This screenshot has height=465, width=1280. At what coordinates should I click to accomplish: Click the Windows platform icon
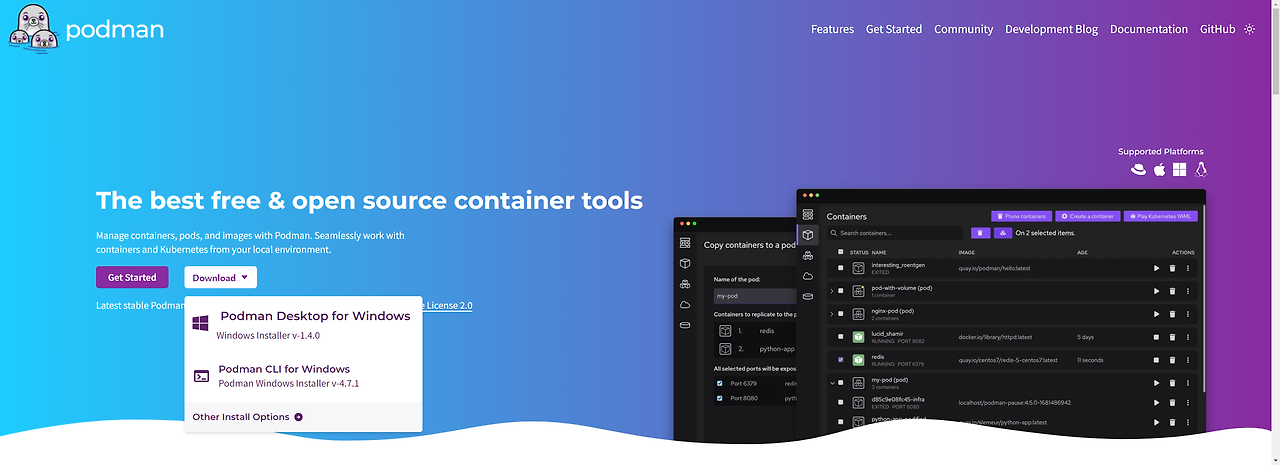(1180, 170)
